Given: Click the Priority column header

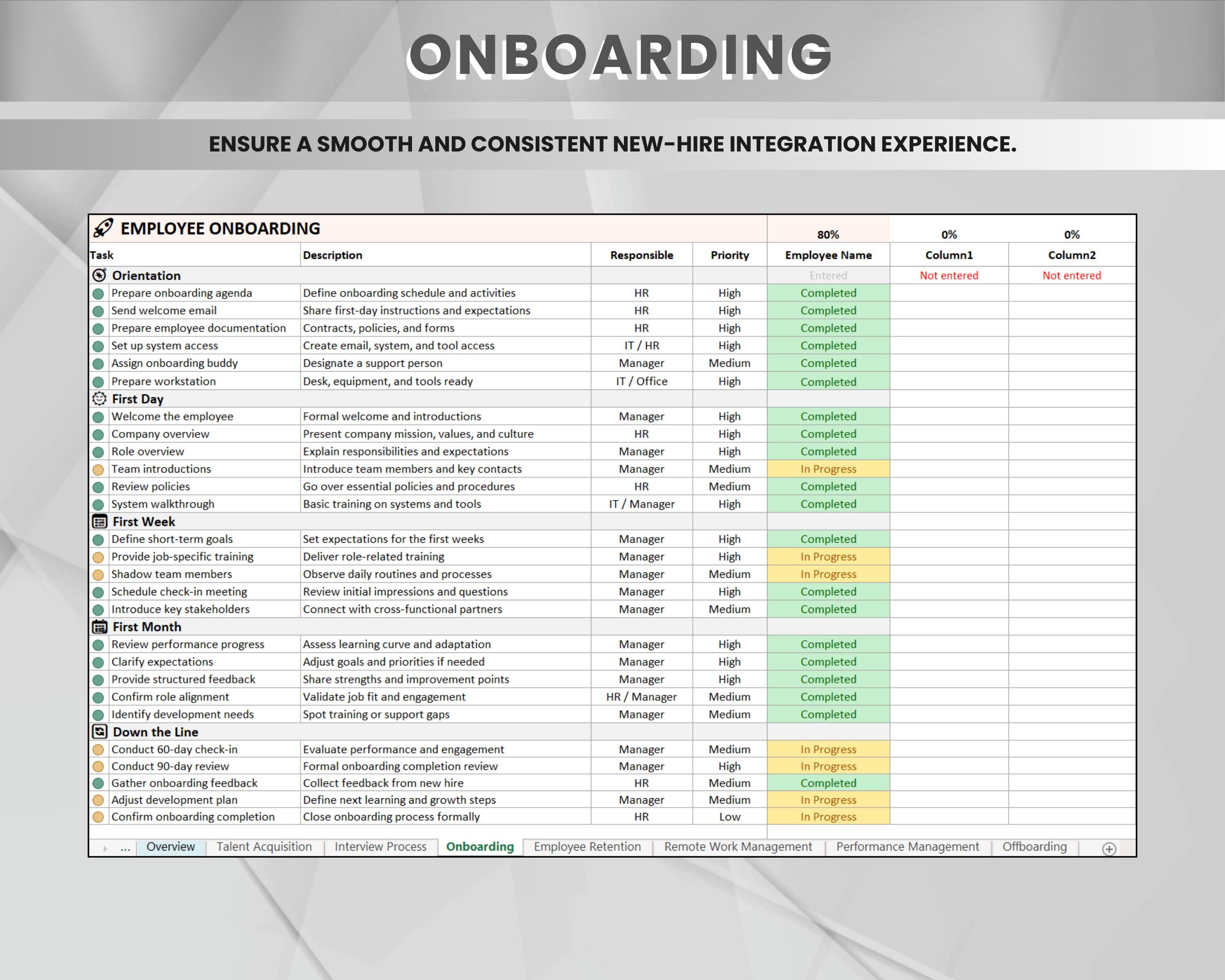Looking at the screenshot, I should 730,255.
